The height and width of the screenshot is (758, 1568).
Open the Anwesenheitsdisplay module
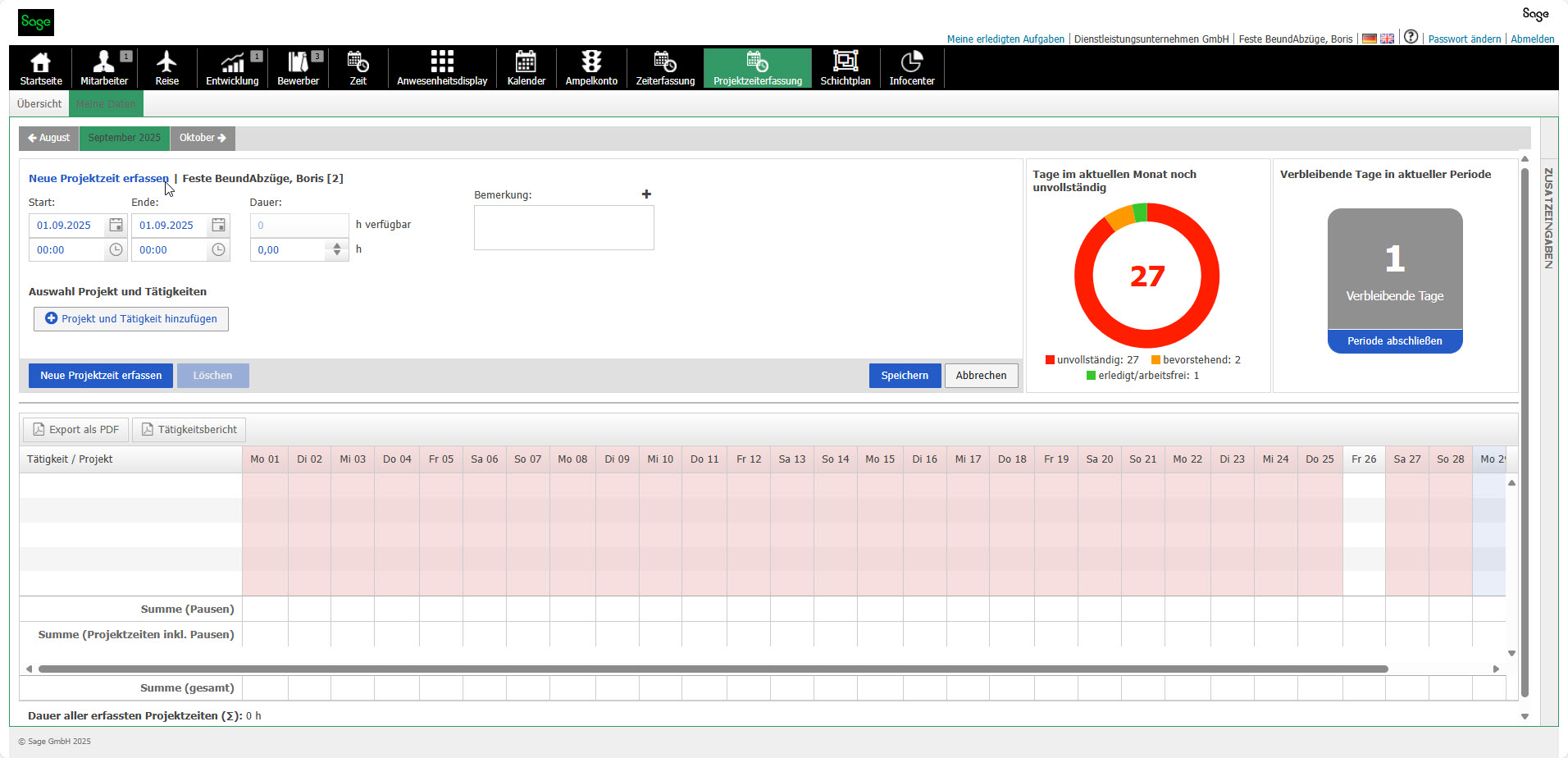pyautogui.click(x=441, y=68)
